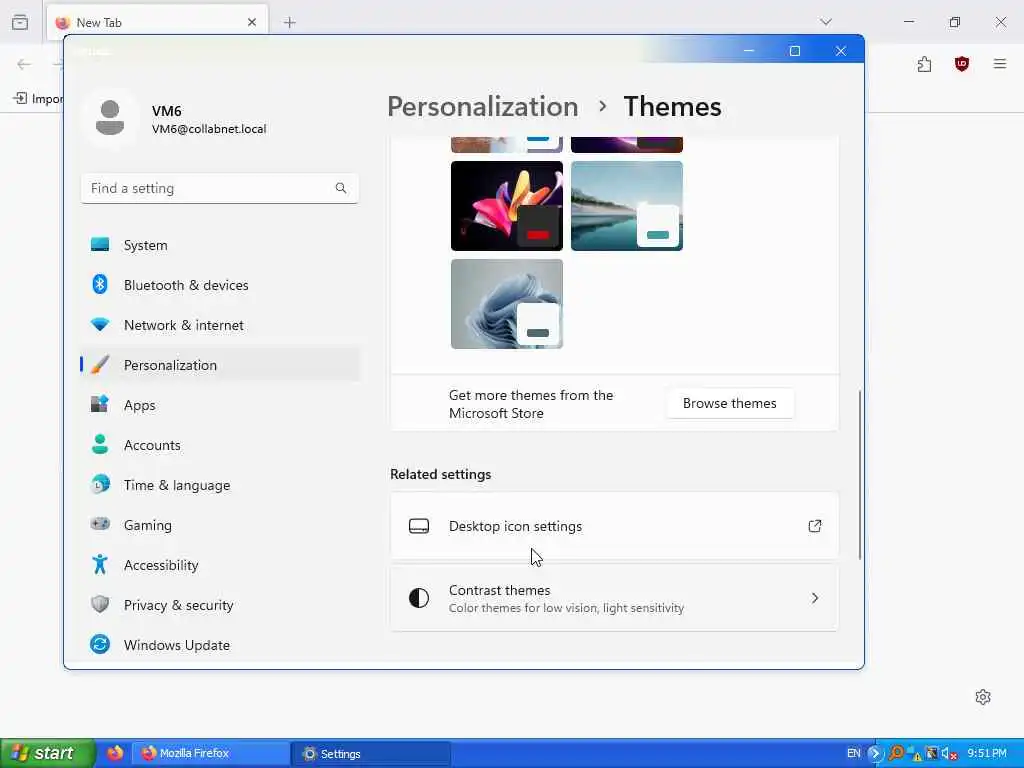Viewport: 1024px width, 768px height.
Task: Select the dark colorful bloom theme thumbnail
Action: (507, 206)
